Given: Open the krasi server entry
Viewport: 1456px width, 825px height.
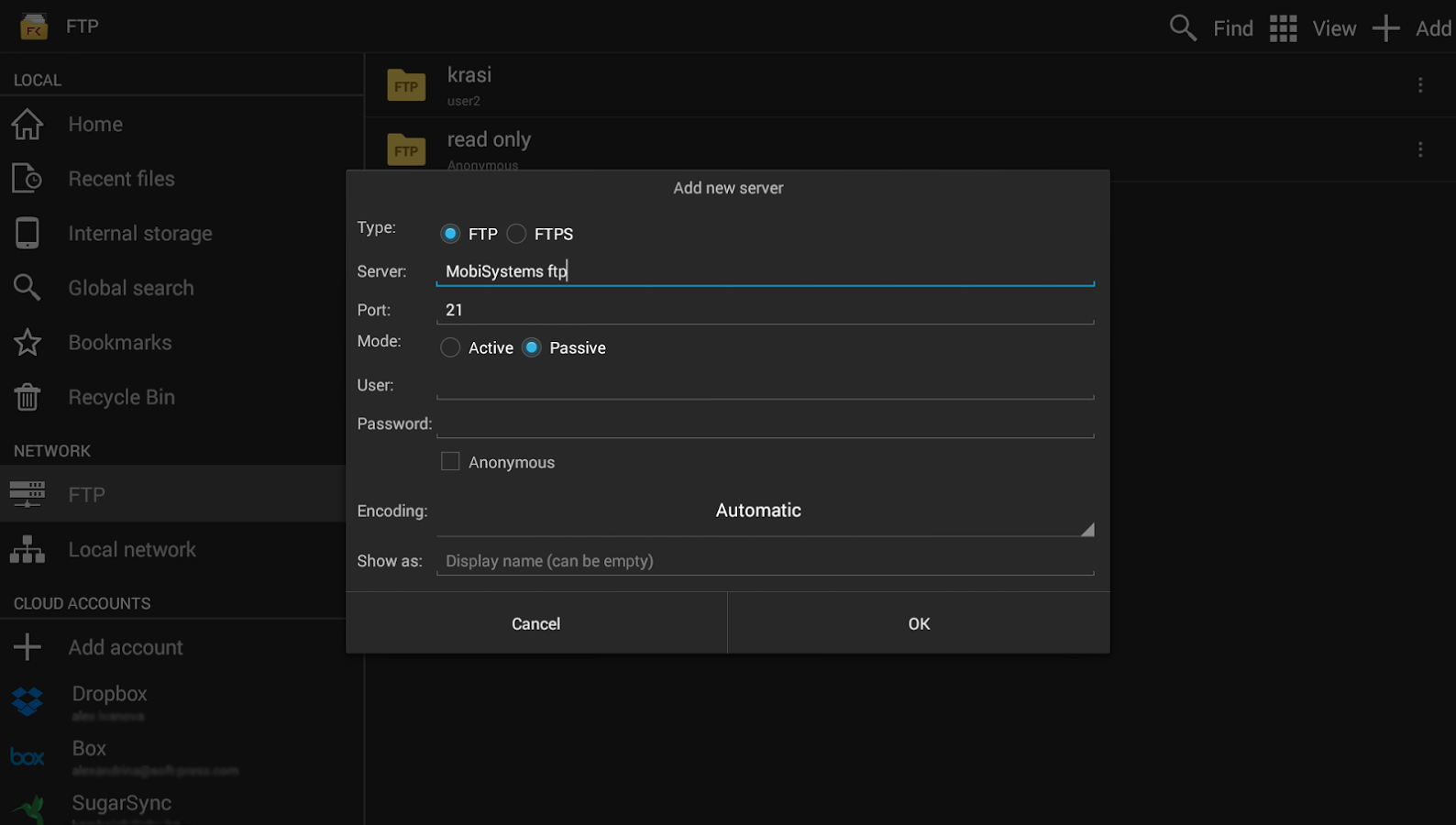Looking at the screenshot, I should (x=910, y=85).
